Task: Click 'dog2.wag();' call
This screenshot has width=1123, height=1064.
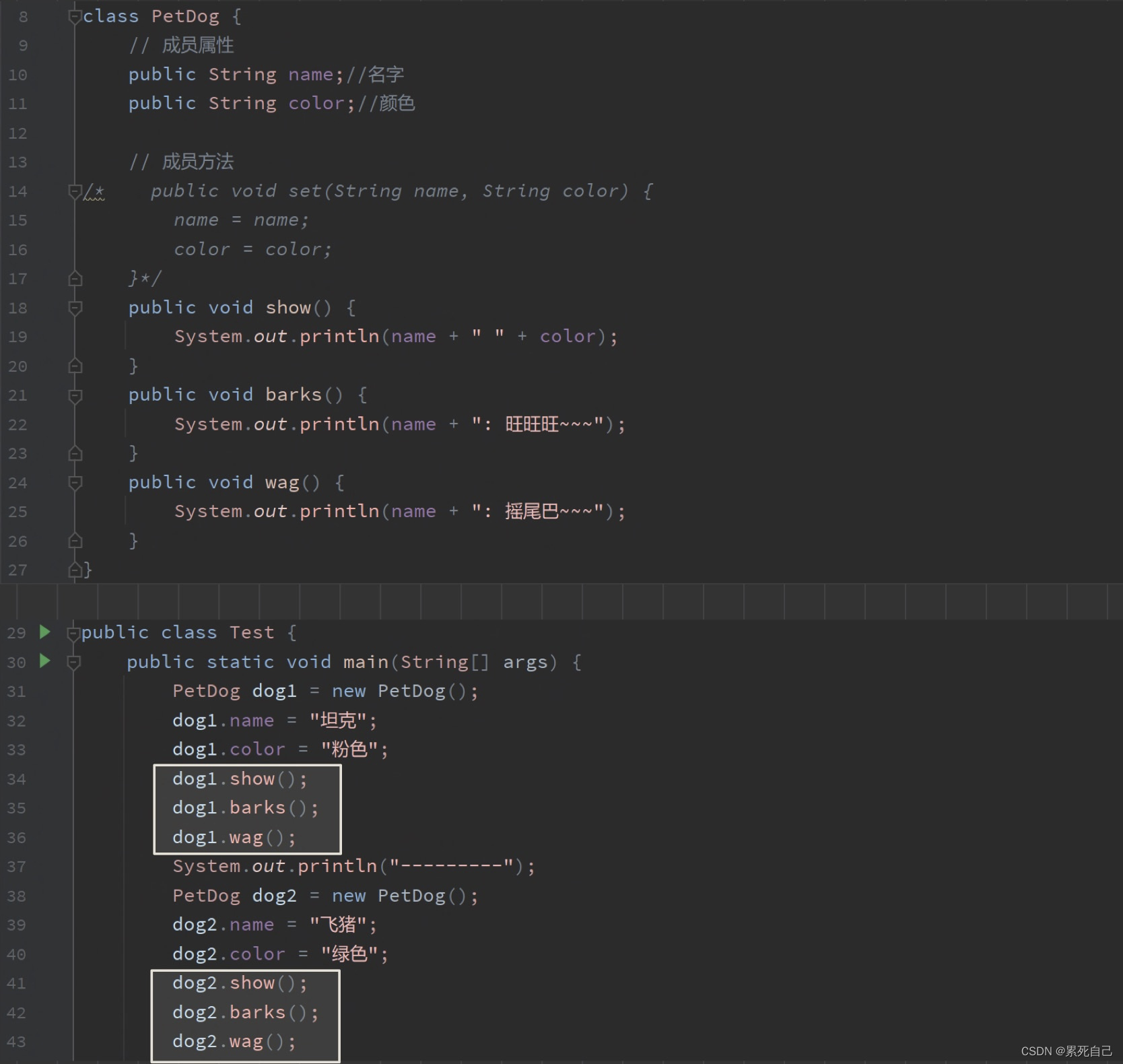Action: (x=234, y=1042)
